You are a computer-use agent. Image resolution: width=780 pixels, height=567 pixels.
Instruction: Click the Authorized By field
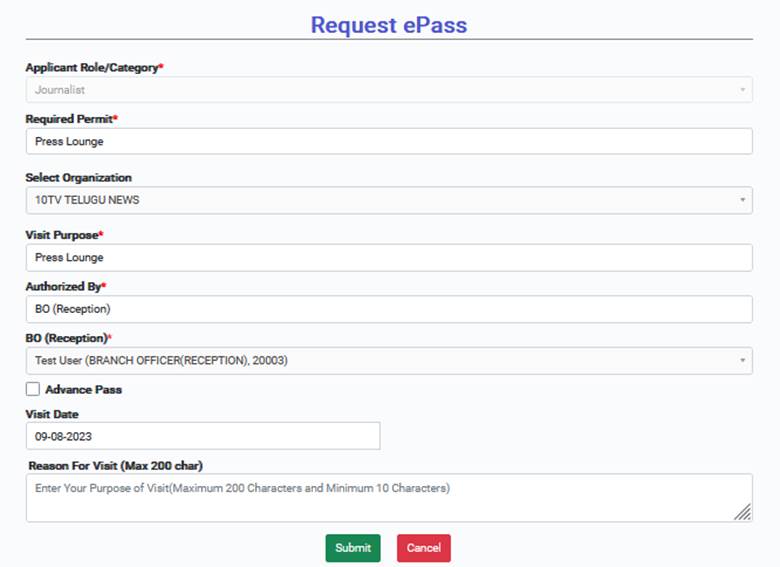pyautogui.click(x=389, y=309)
